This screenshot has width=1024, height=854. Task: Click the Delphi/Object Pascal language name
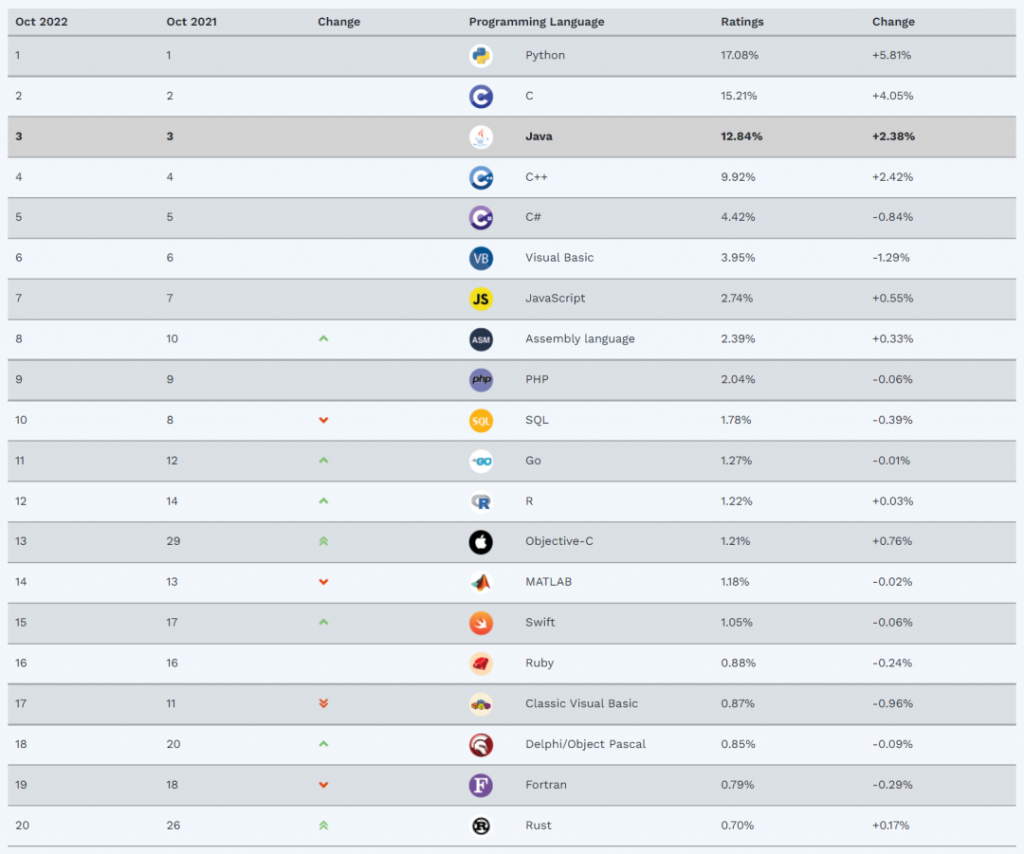tap(585, 744)
